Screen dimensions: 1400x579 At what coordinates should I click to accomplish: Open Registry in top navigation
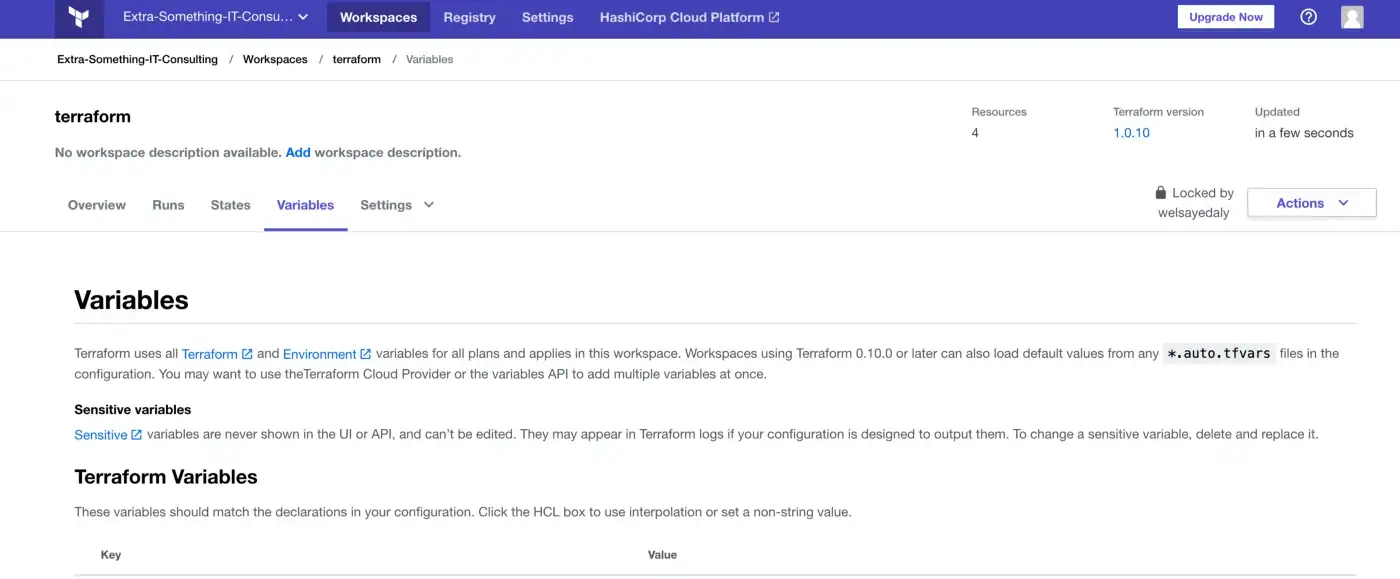coord(469,17)
